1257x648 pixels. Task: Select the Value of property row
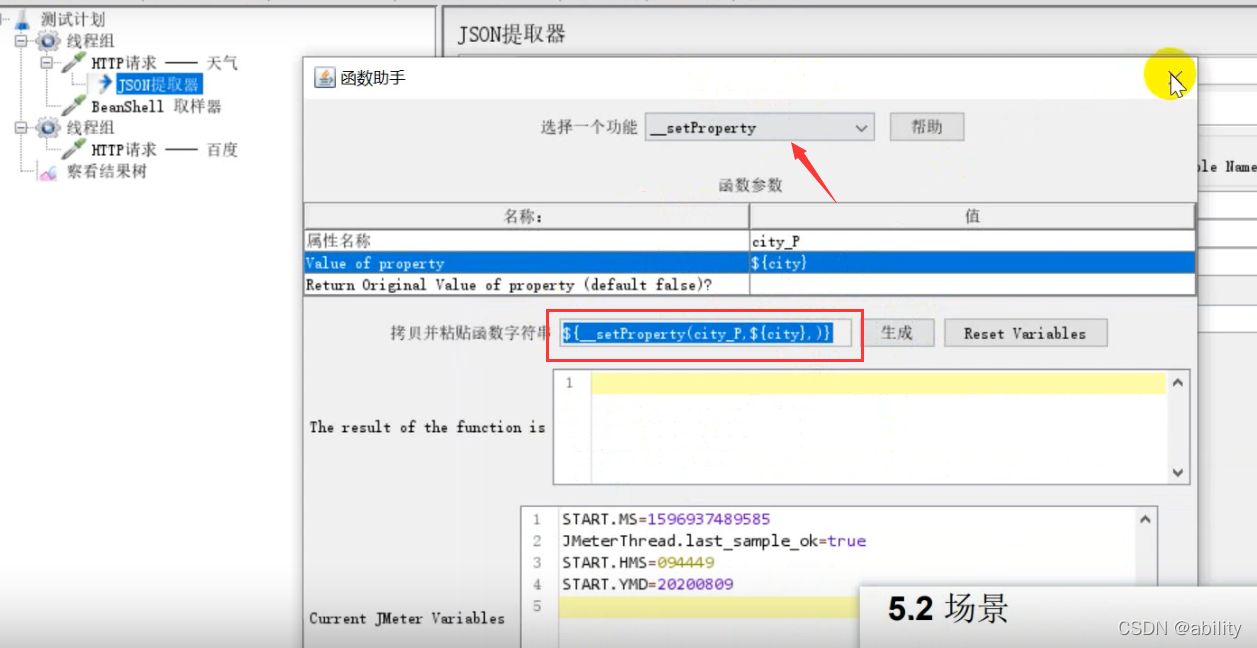pyautogui.click(x=750, y=263)
